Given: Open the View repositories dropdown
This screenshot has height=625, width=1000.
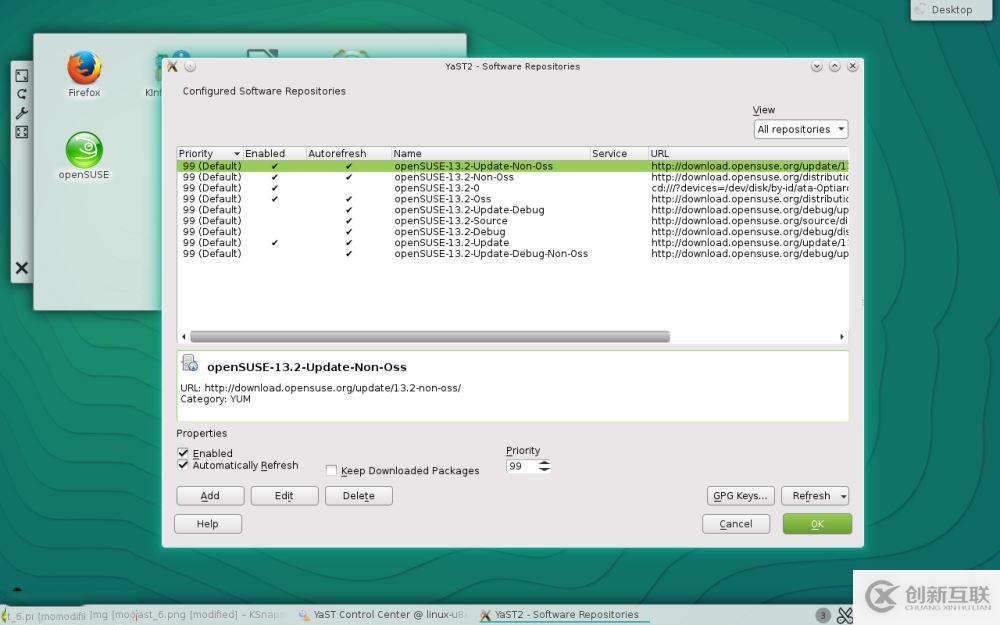Looking at the screenshot, I should tap(801, 129).
